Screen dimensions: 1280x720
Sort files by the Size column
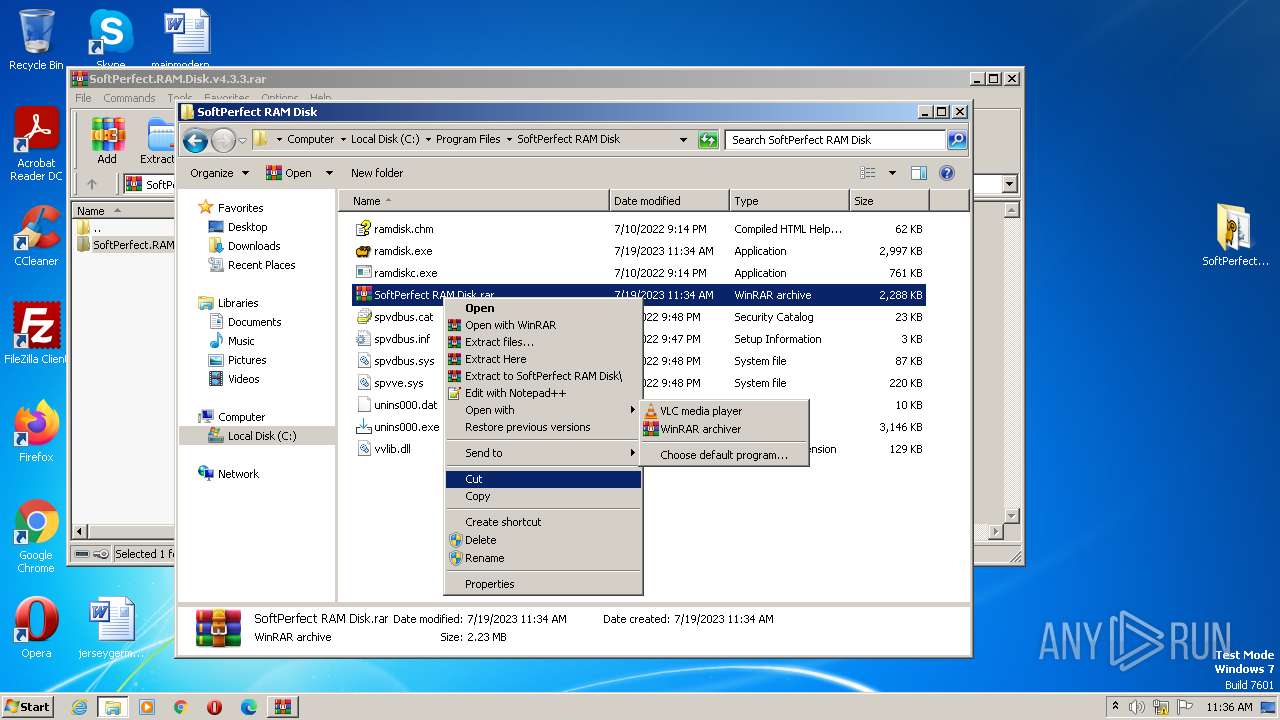889,201
